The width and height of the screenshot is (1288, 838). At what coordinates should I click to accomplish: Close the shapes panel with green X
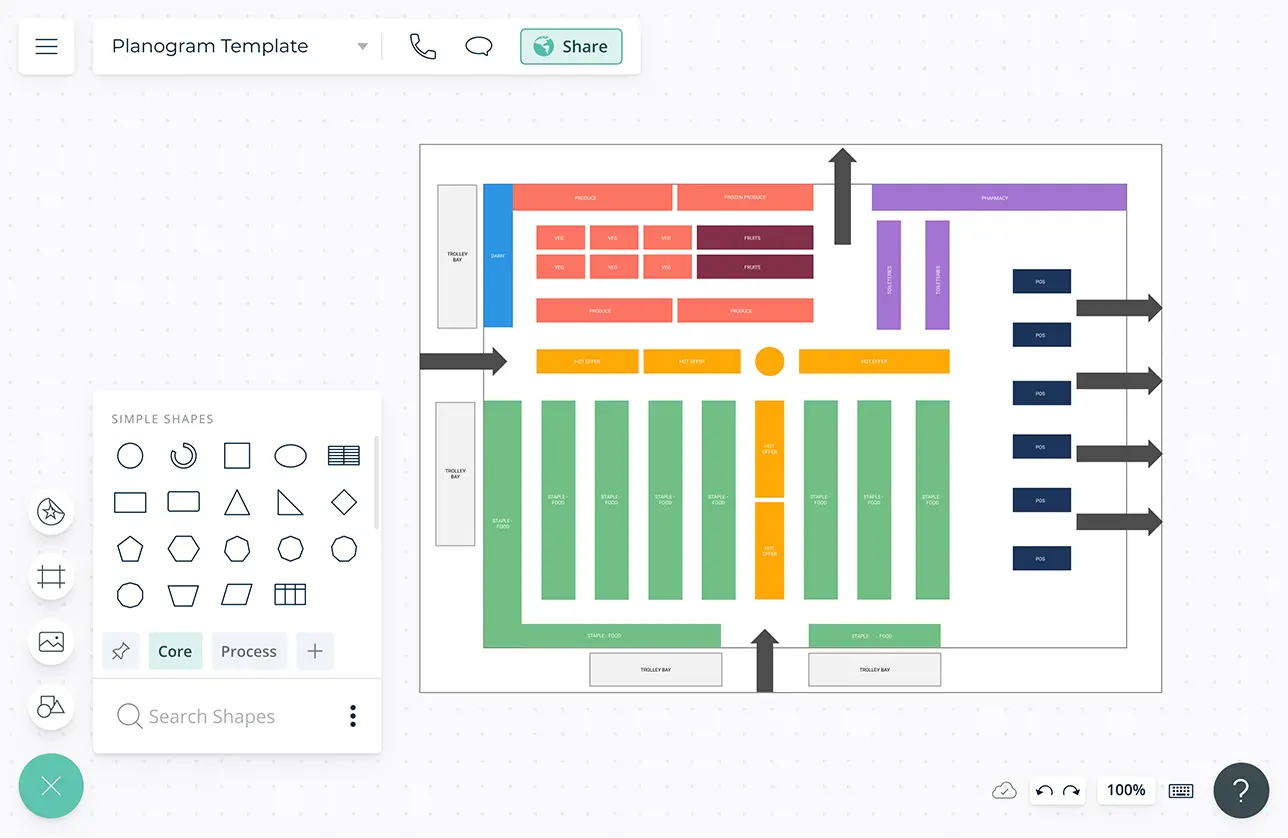51,786
